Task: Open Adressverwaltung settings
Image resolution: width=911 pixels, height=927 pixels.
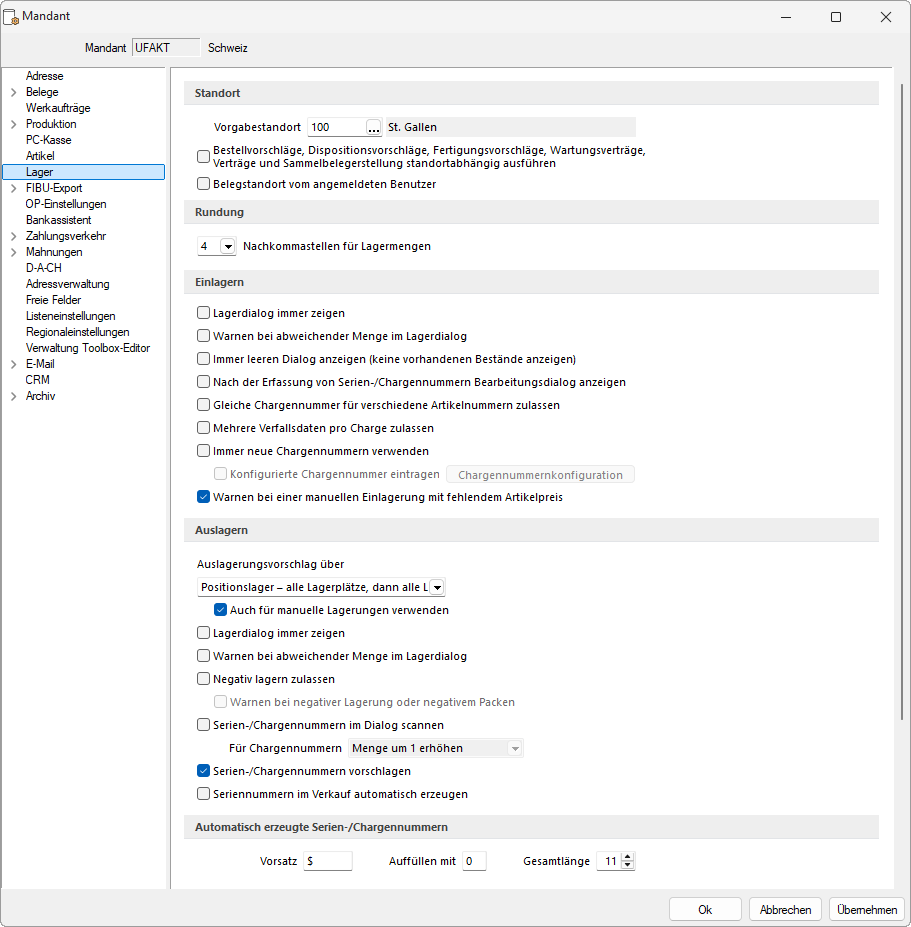Action: coord(67,284)
